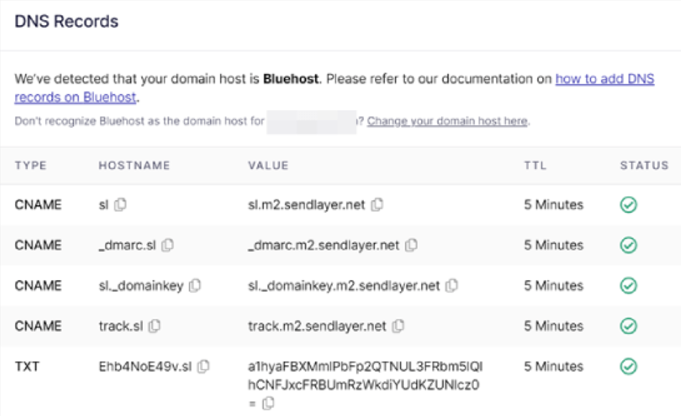681x416 pixels.
Task: Copy the Ehb4NoE49v.sl TXT hostname
Action: click(x=203, y=366)
